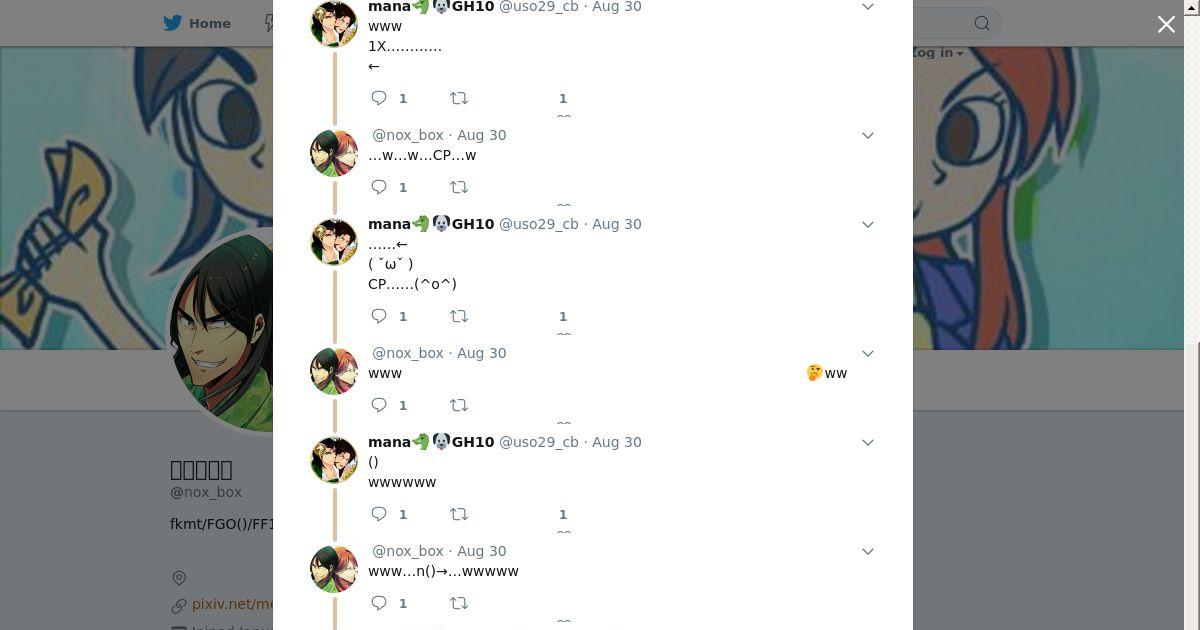Reply to nox_box's thinking-emoji "www" tweet
Screen dimensions: 1200x630
379,405
